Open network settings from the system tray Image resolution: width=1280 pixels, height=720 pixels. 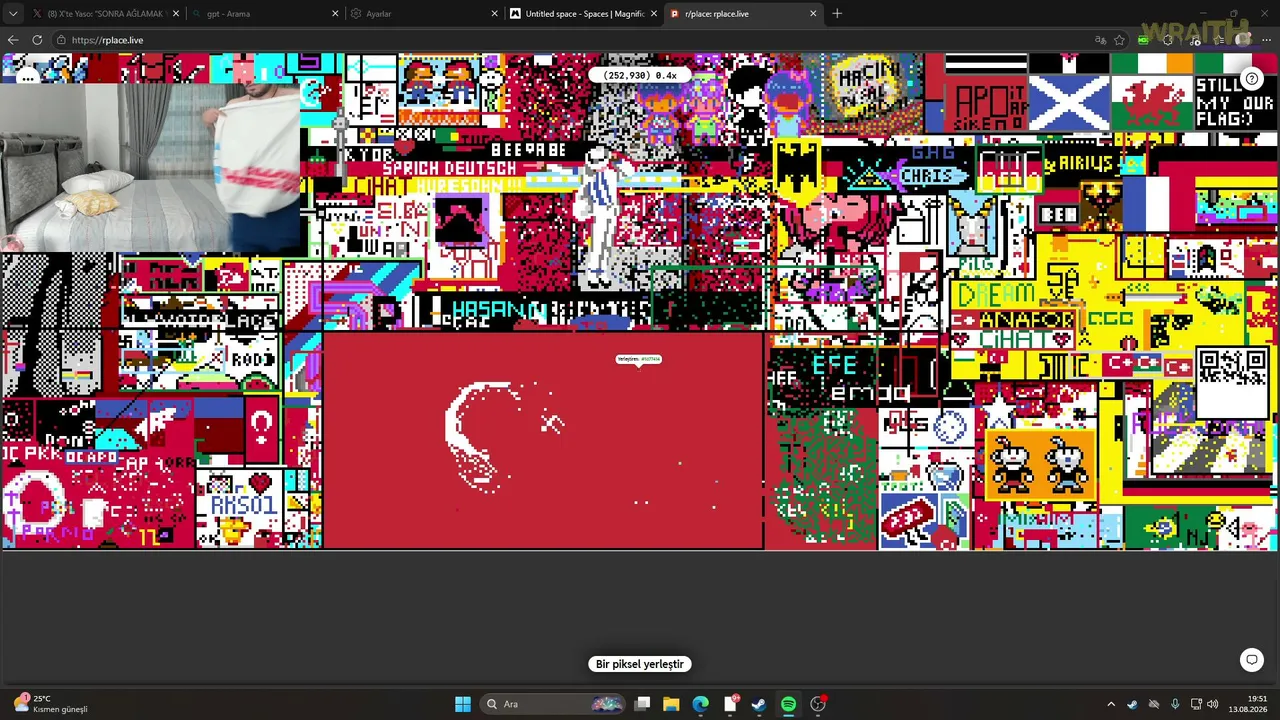point(1196,704)
